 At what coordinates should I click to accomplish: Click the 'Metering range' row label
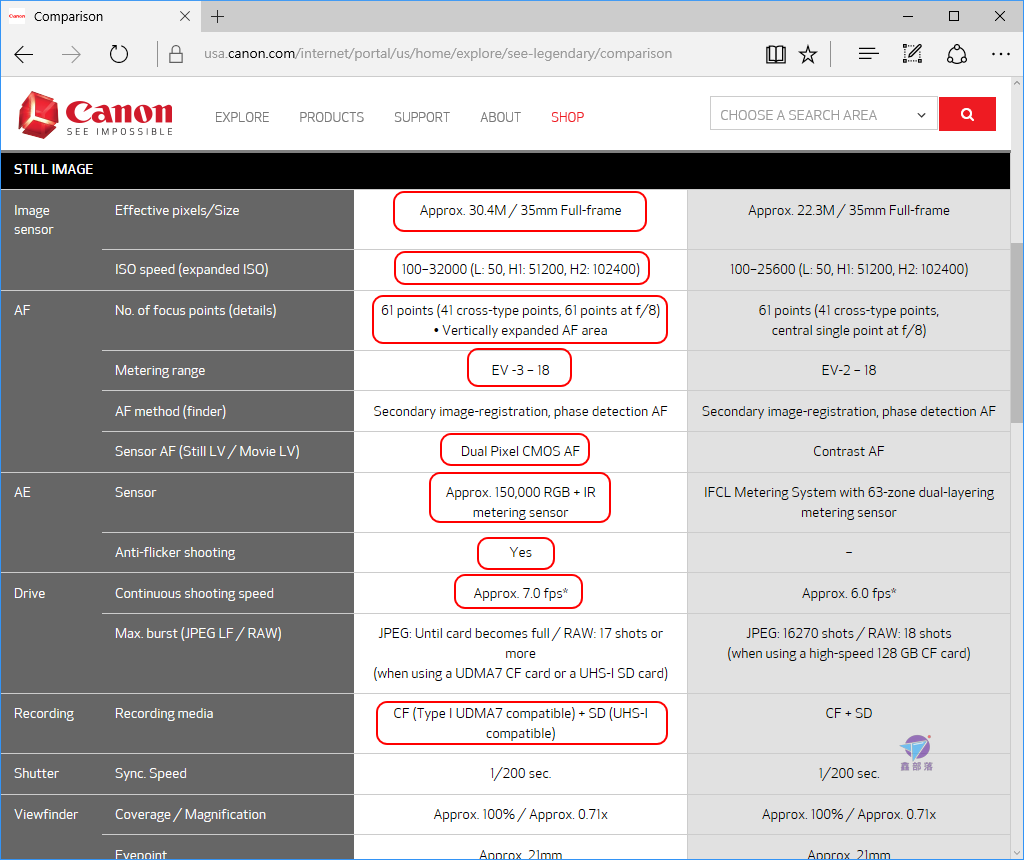point(160,370)
